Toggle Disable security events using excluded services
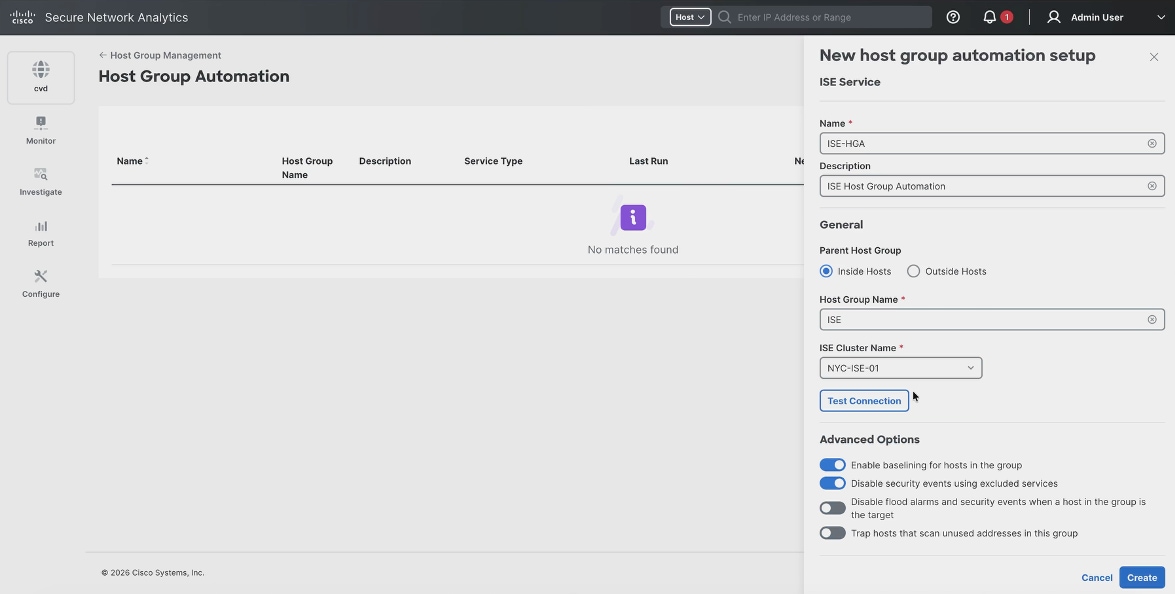 click(833, 483)
